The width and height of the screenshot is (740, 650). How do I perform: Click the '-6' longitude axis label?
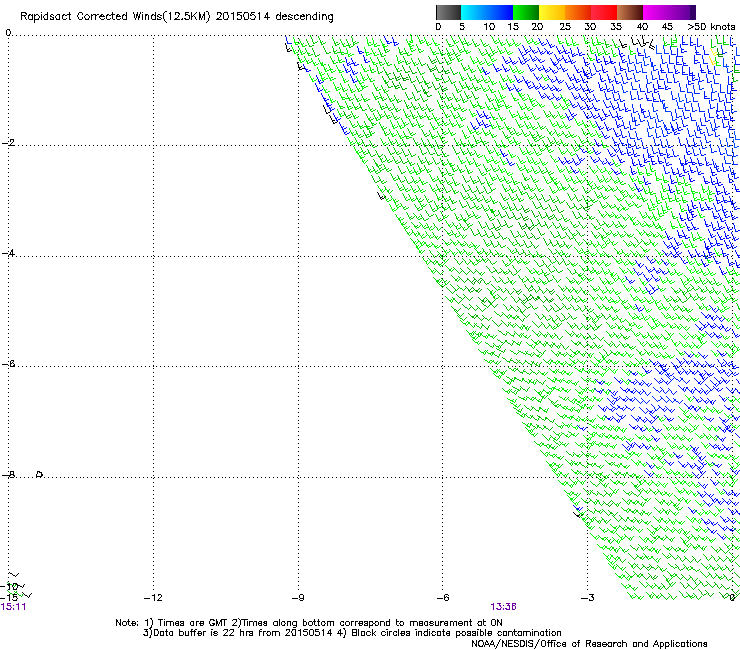(x=443, y=598)
